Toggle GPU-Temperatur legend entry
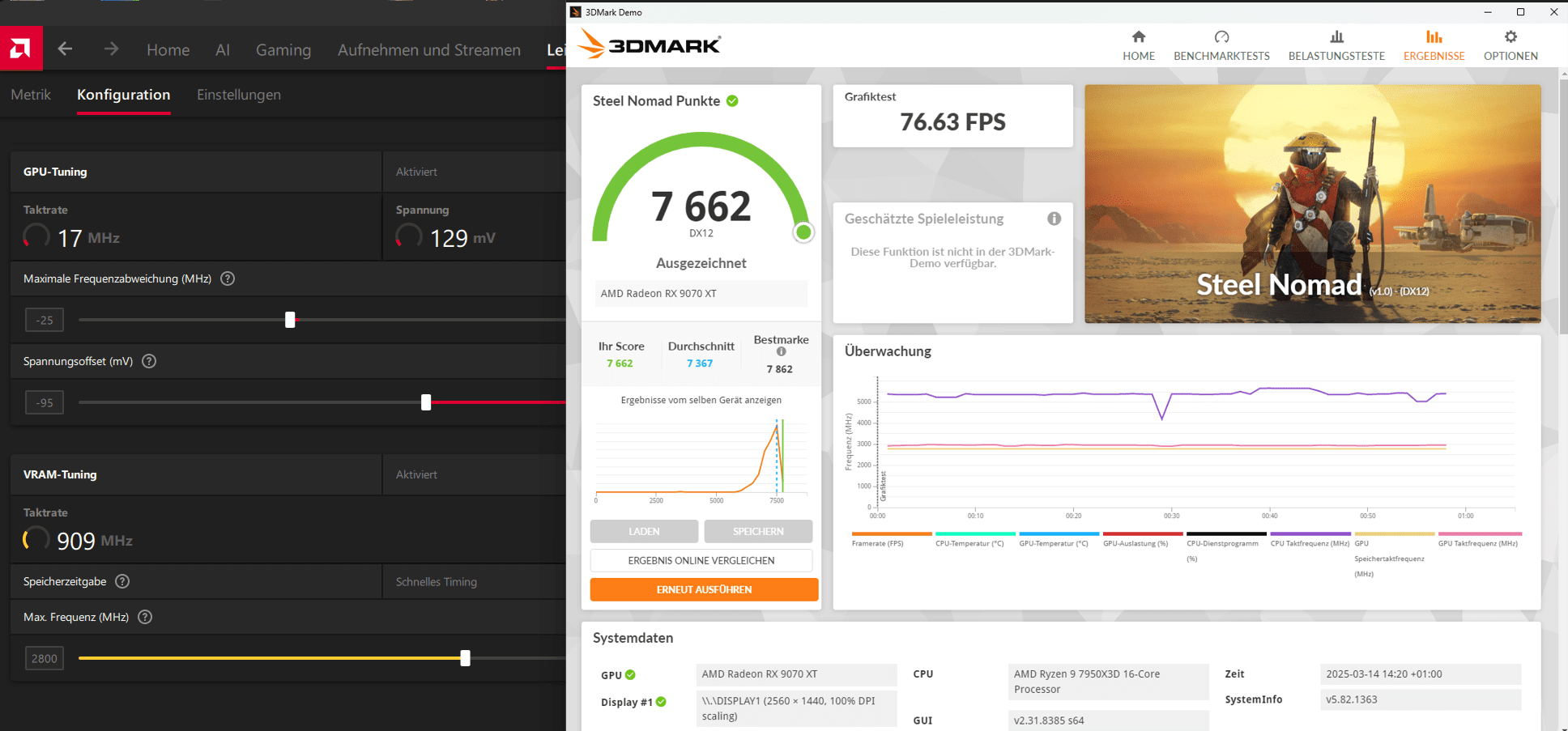The width and height of the screenshot is (1568, 731). (1059, 540)
